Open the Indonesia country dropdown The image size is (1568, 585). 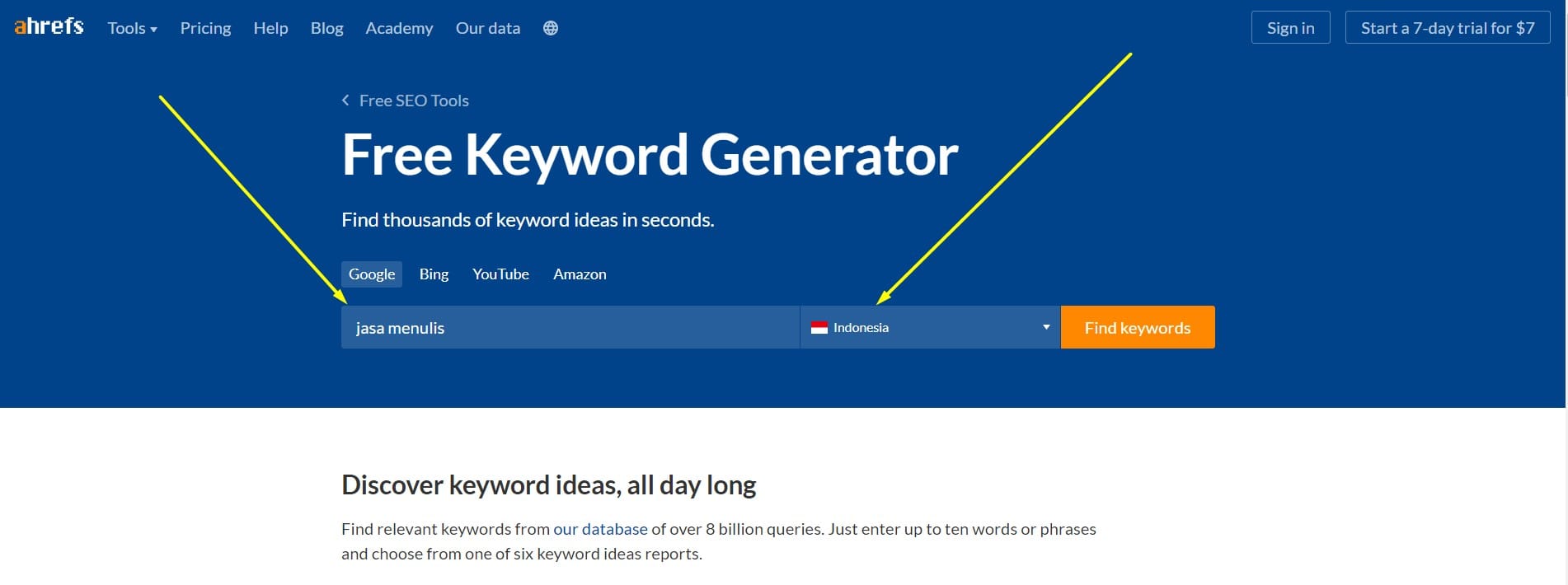coord(930,327)
